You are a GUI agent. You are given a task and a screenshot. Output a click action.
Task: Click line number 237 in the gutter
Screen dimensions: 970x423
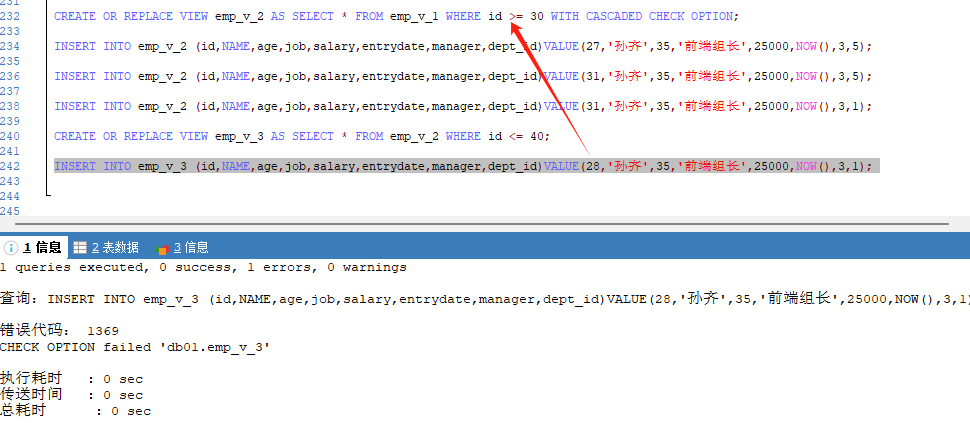tap(9, 91)
